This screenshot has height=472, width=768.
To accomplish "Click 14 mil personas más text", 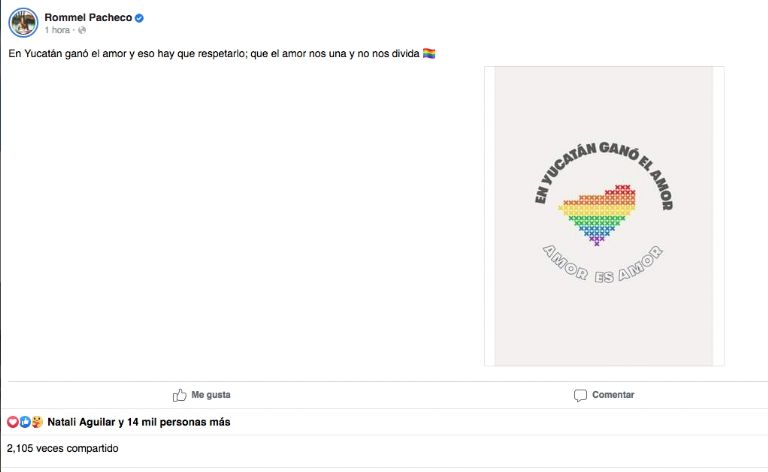I will point(179,422).
